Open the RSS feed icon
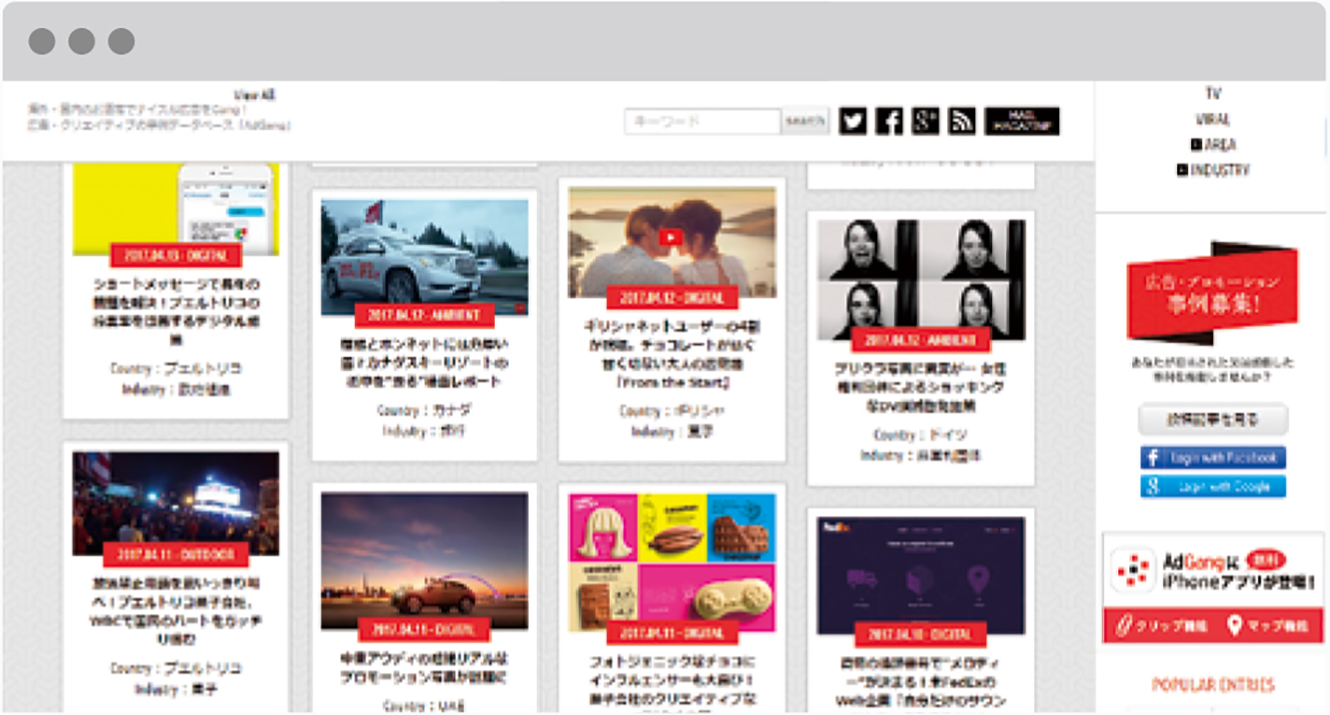This screenshot has width=1330, height=715. (x=962, y=121)
